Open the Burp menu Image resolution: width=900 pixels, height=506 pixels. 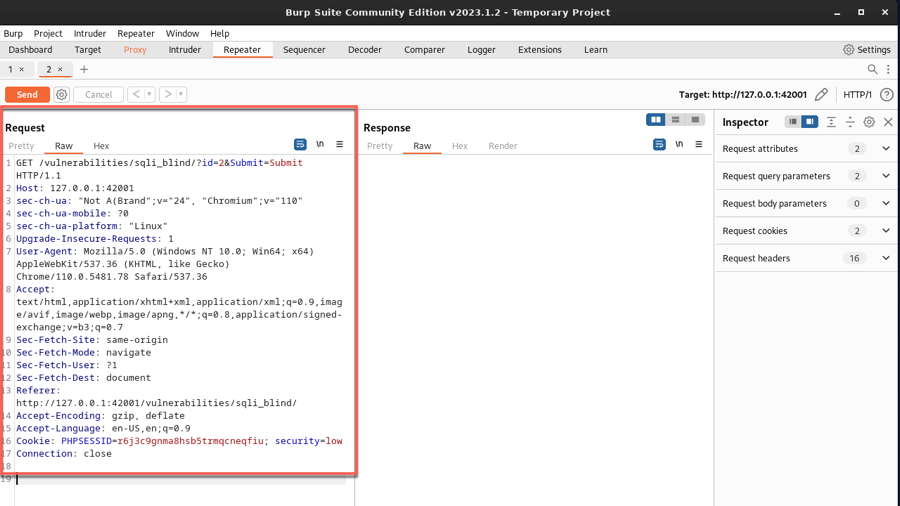[x=13, y=33]
